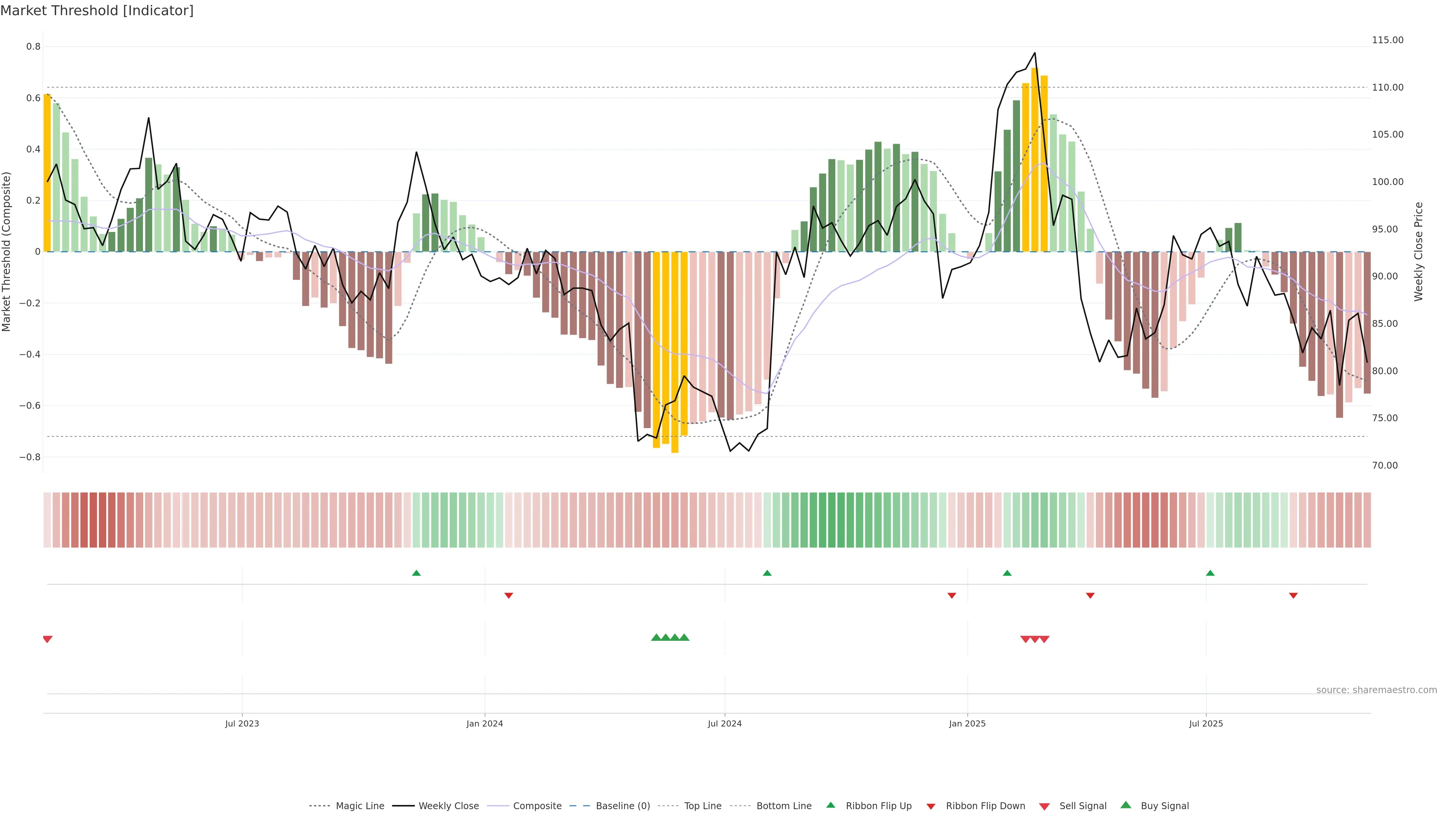This screenshot has height=819, width=1456.
Task: Toggle the Bottom Line legend entry
Action: click(x=783, y=806)
